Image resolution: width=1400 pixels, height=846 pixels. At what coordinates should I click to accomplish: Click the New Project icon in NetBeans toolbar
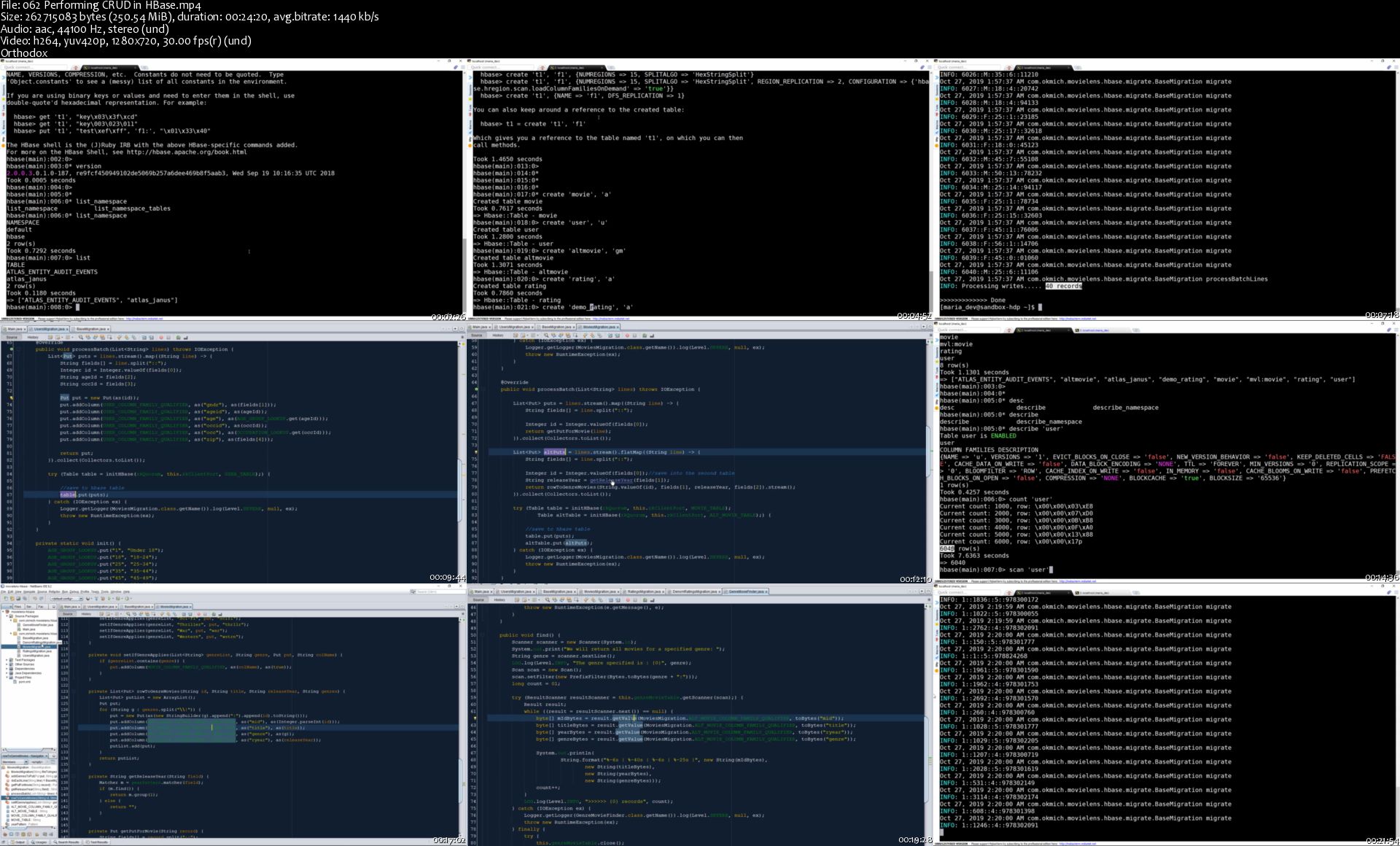pyautogui.click(x=12, y=598)
